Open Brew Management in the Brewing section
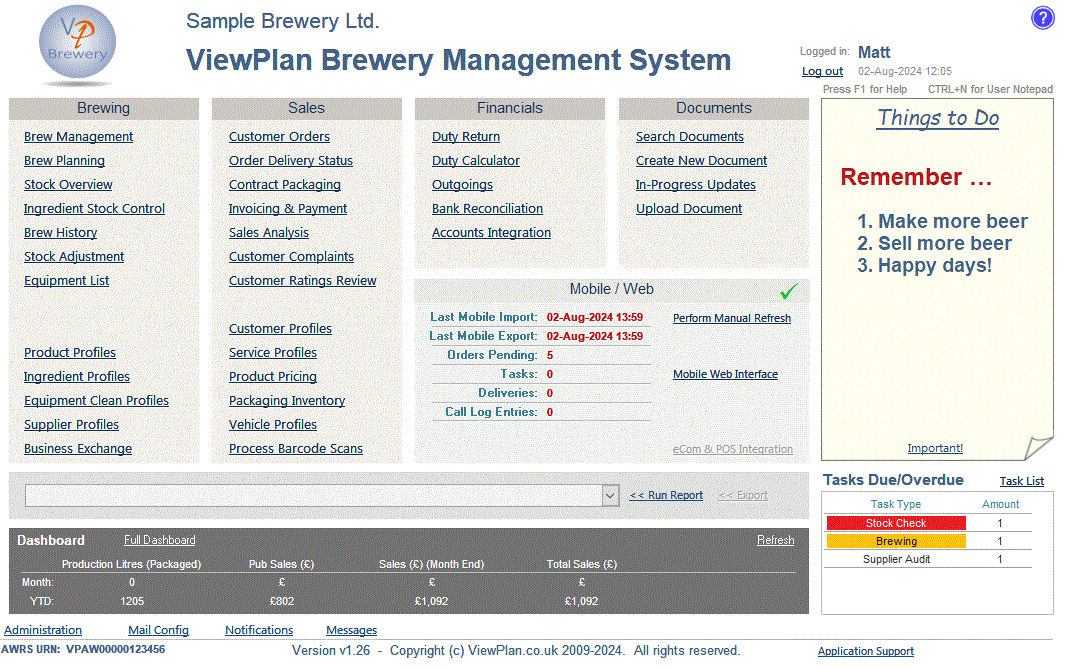Image resolution: width=1068 pixels, height=669 pixels. pos(77,136)
